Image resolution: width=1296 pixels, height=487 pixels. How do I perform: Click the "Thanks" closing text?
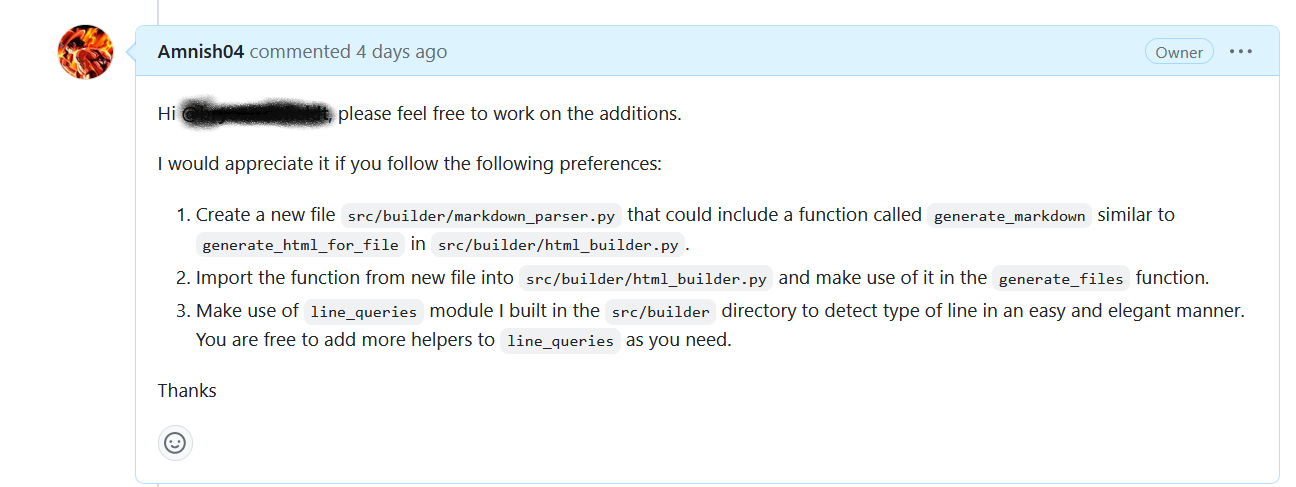click(x=187, y=391)
